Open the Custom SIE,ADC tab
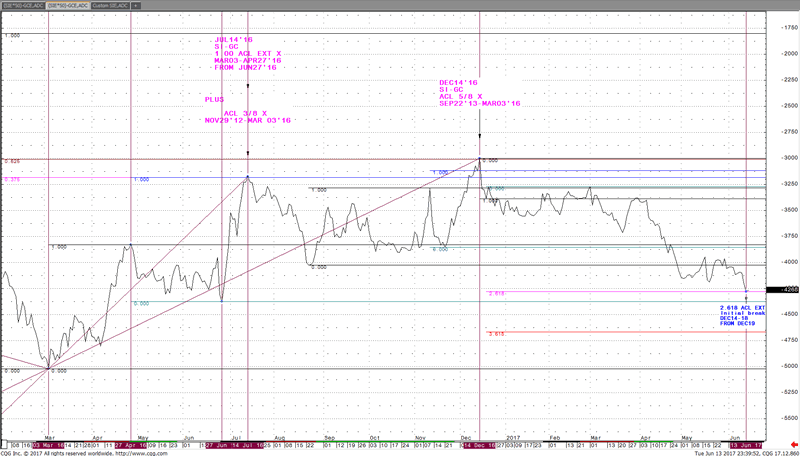Image resolution: width=800 pixels, height=456 pixels. point(110,5)
